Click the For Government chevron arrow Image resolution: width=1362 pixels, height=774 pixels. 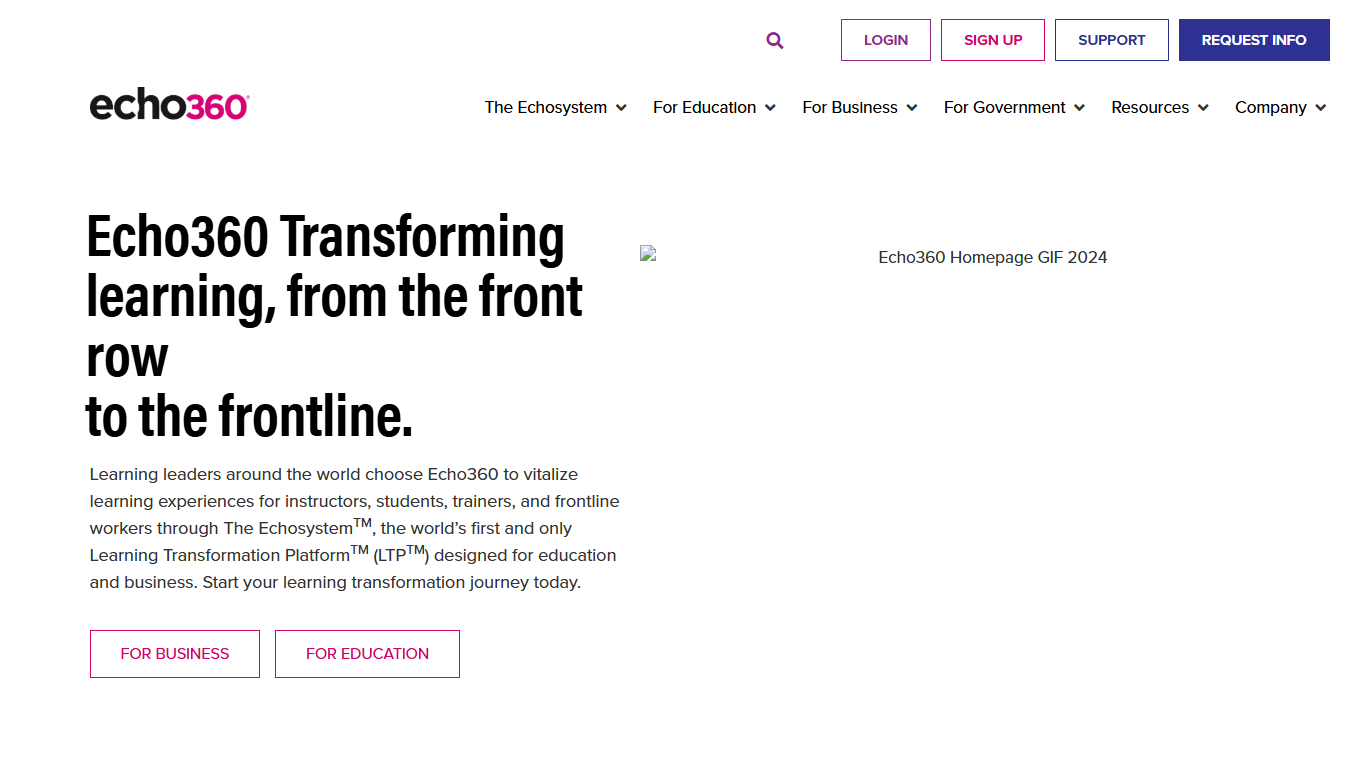[1080, 108]
